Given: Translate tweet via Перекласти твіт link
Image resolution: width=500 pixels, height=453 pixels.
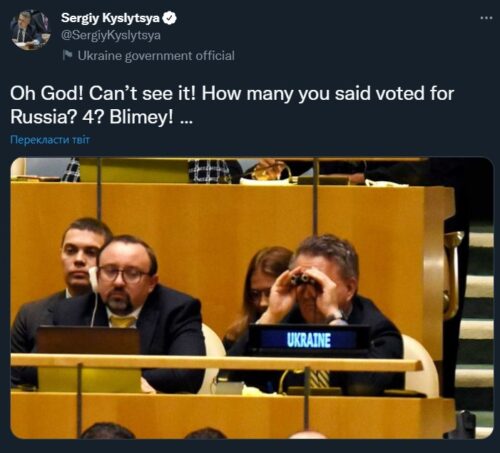Looking at the screenshot, I should pos(50,139).
